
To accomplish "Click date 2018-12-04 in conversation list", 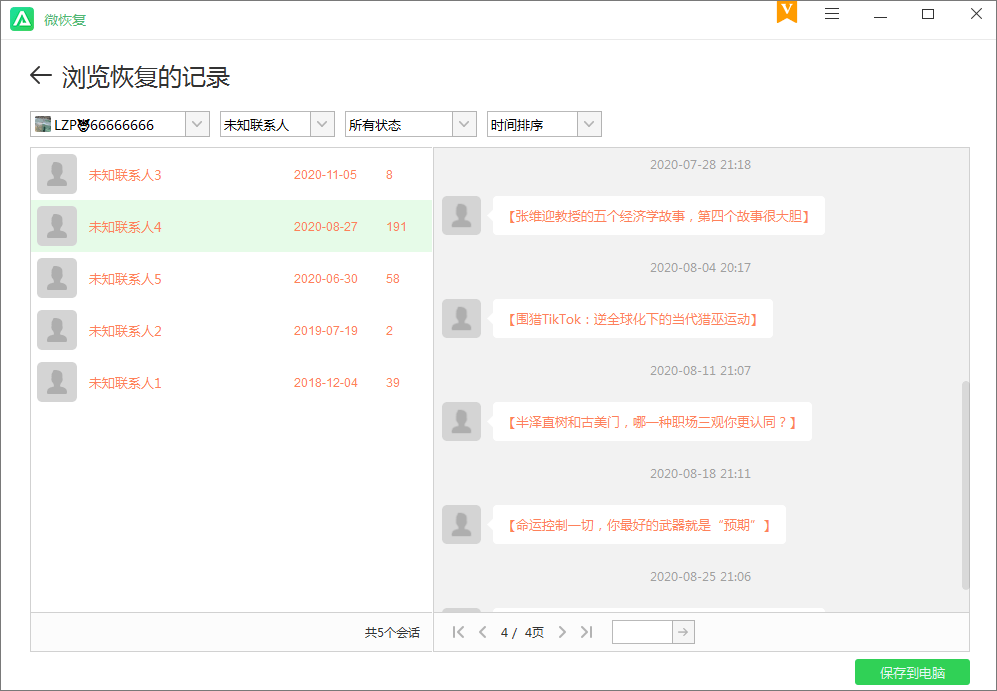I will 326,383.
